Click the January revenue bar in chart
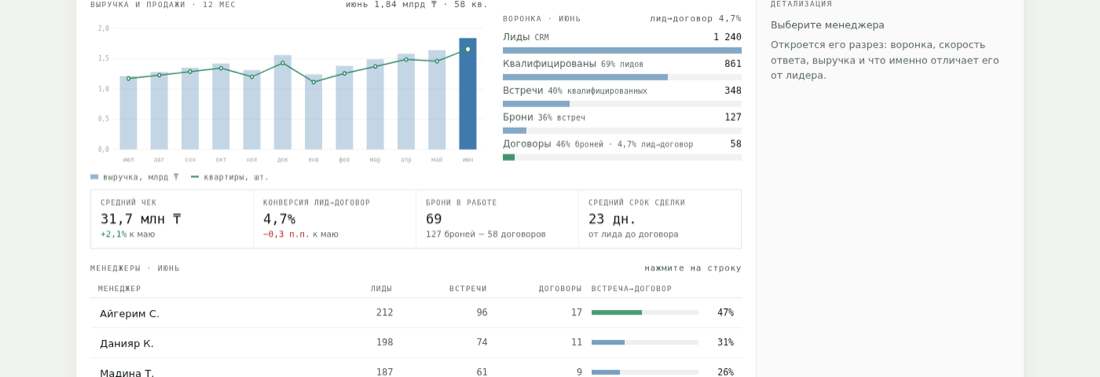The width and height of the screenshot is (1100, 377). click(x=314, y=112)
